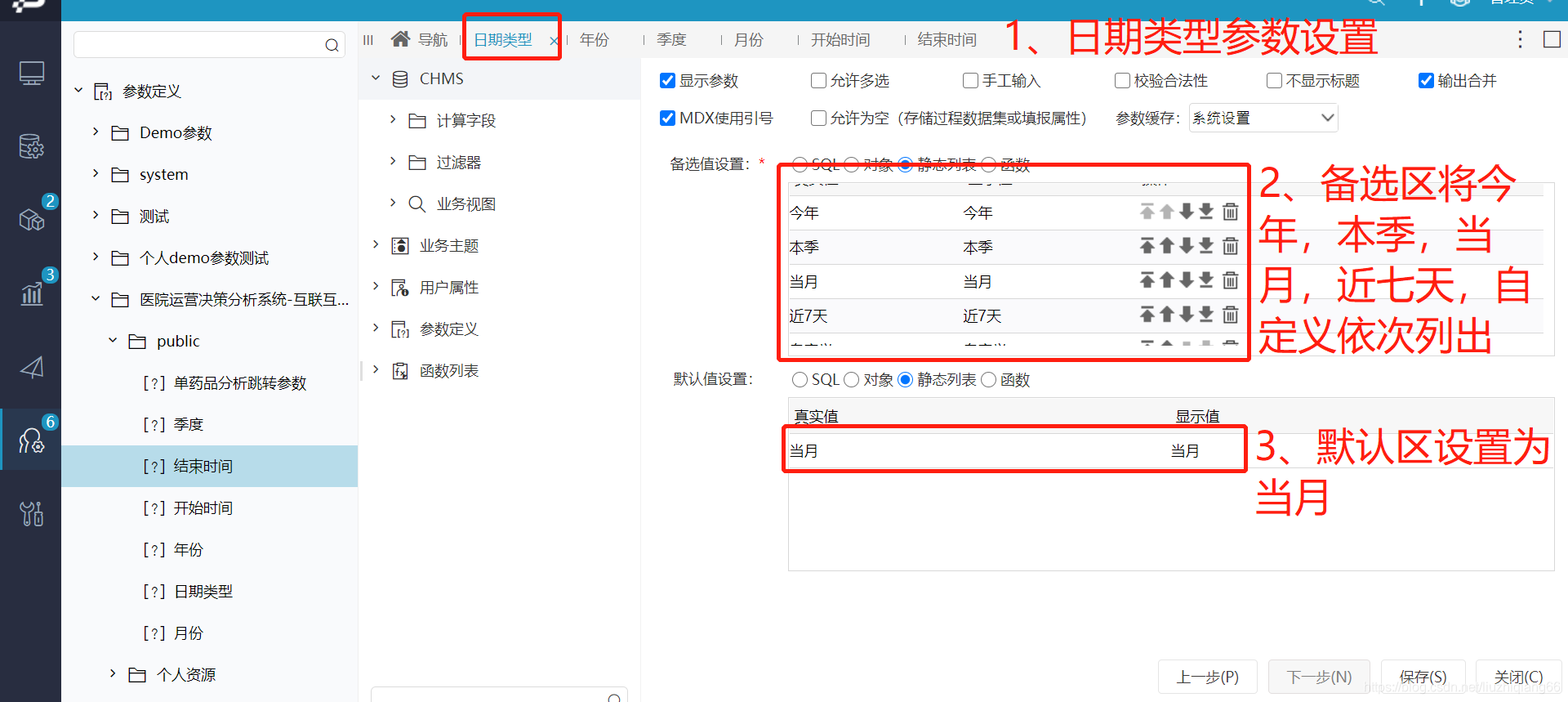
Task: Close the 日期类型 tab
Action: point(554,41)
